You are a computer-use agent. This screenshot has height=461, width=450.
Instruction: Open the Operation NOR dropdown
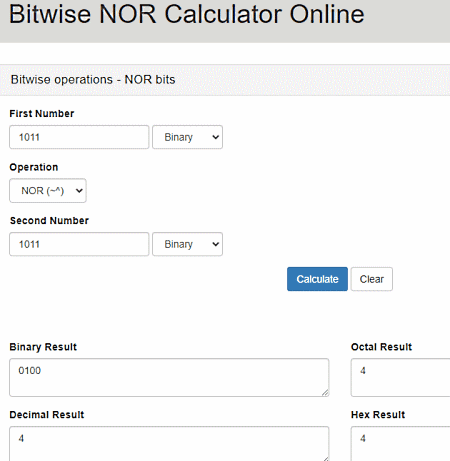pyautogui.click(x=48, y=191)
